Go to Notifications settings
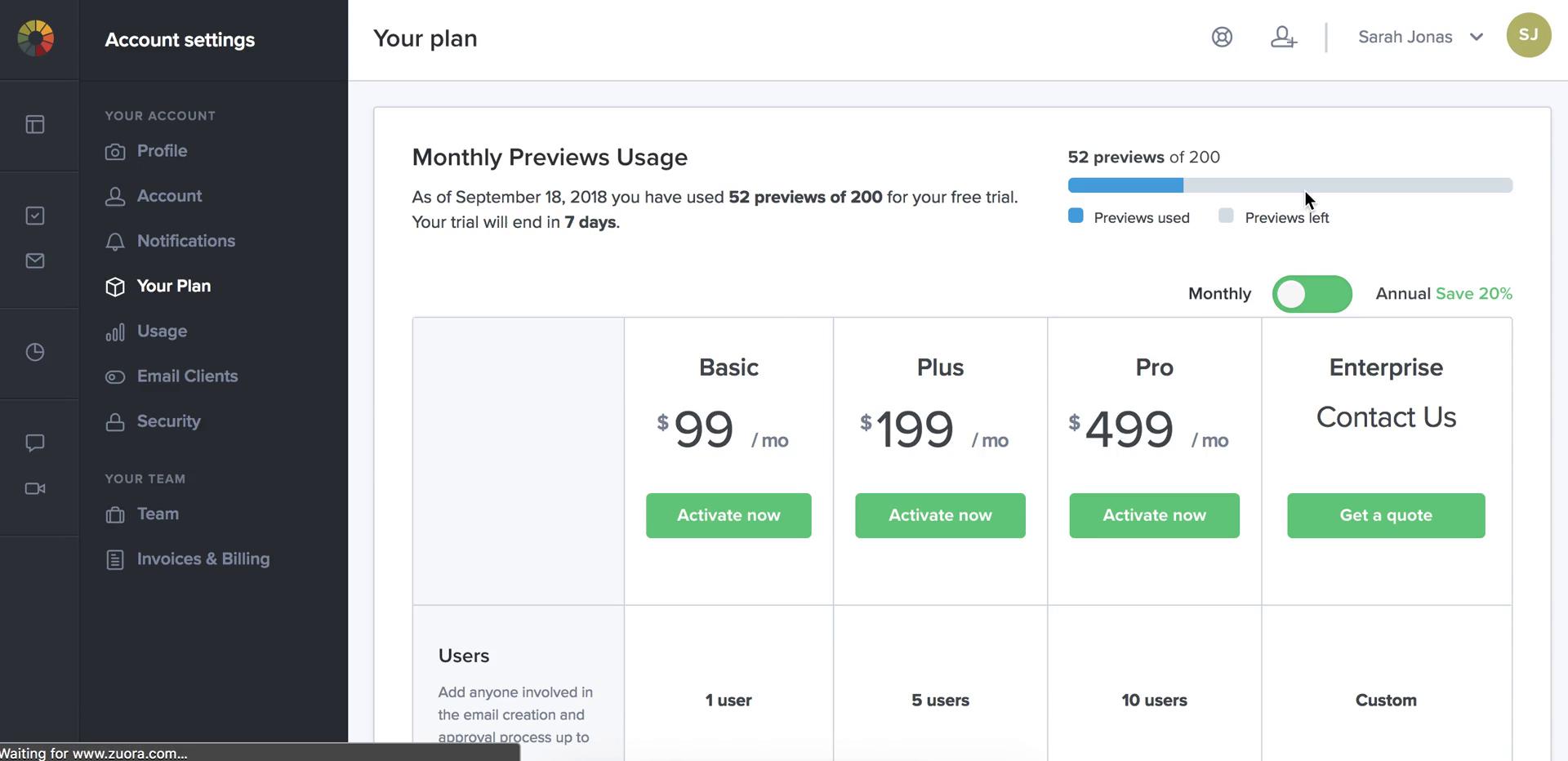 (185, 241)
